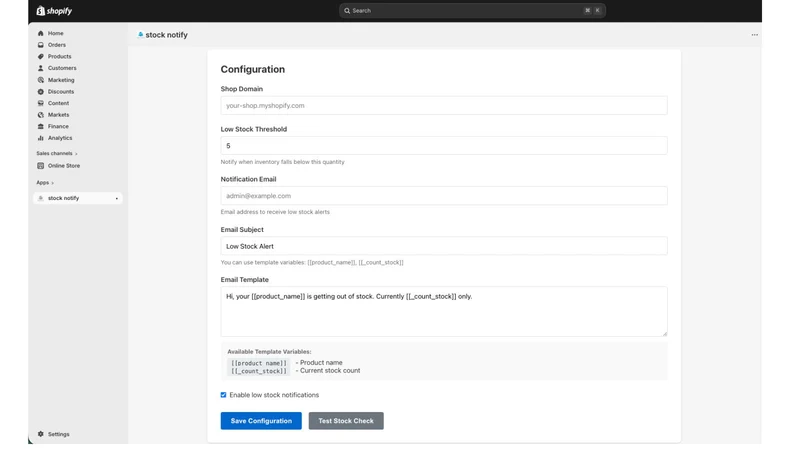The width and height of the screenshot is (800, 450).
Task: Click the top Search bar
Action: click(472, 11)
